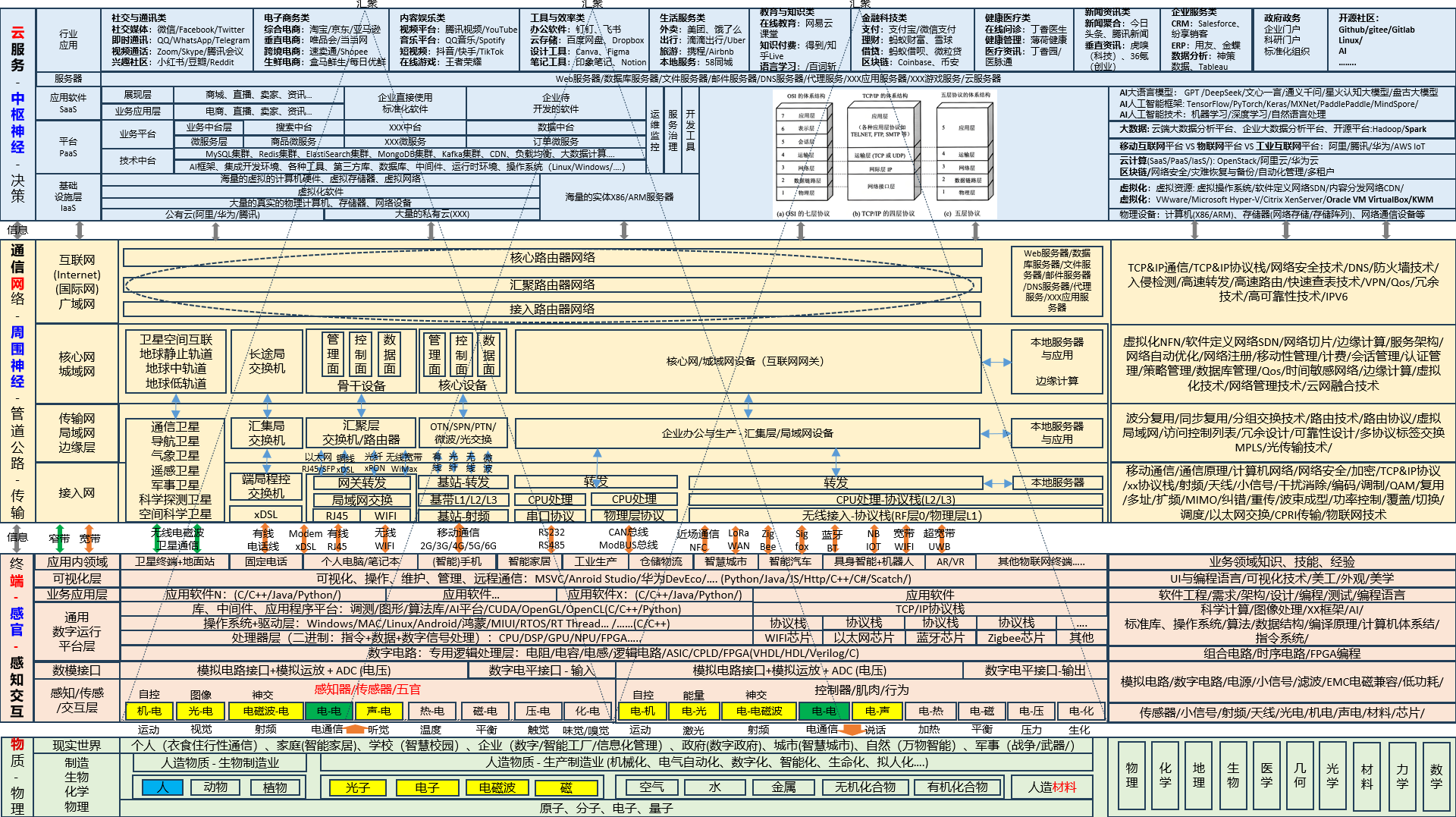Select the 互联网 (Internet) 广域网 box

(x=77, y=281)
